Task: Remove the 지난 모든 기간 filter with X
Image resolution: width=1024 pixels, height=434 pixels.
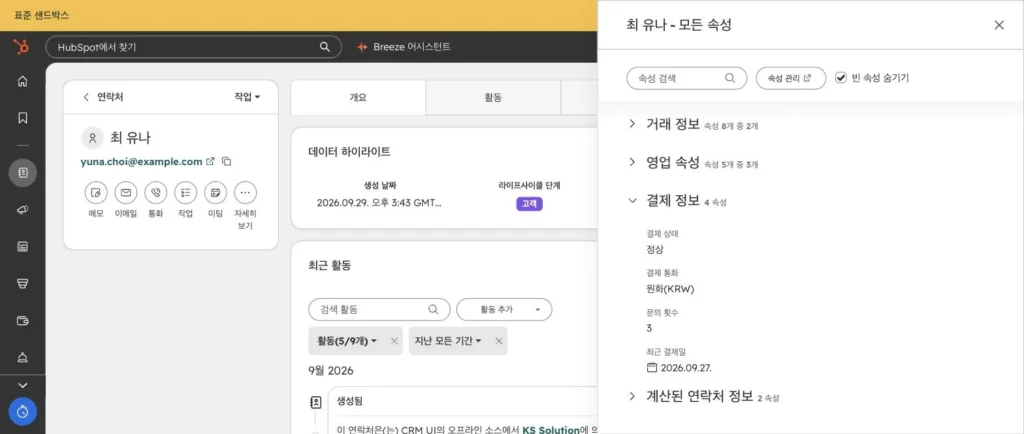Action: [499, 341]
